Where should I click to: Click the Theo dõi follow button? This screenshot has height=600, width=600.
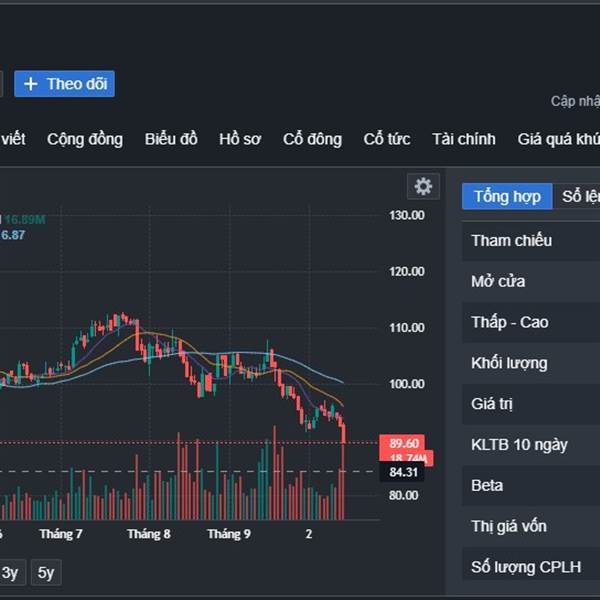[x=65, y=84]
